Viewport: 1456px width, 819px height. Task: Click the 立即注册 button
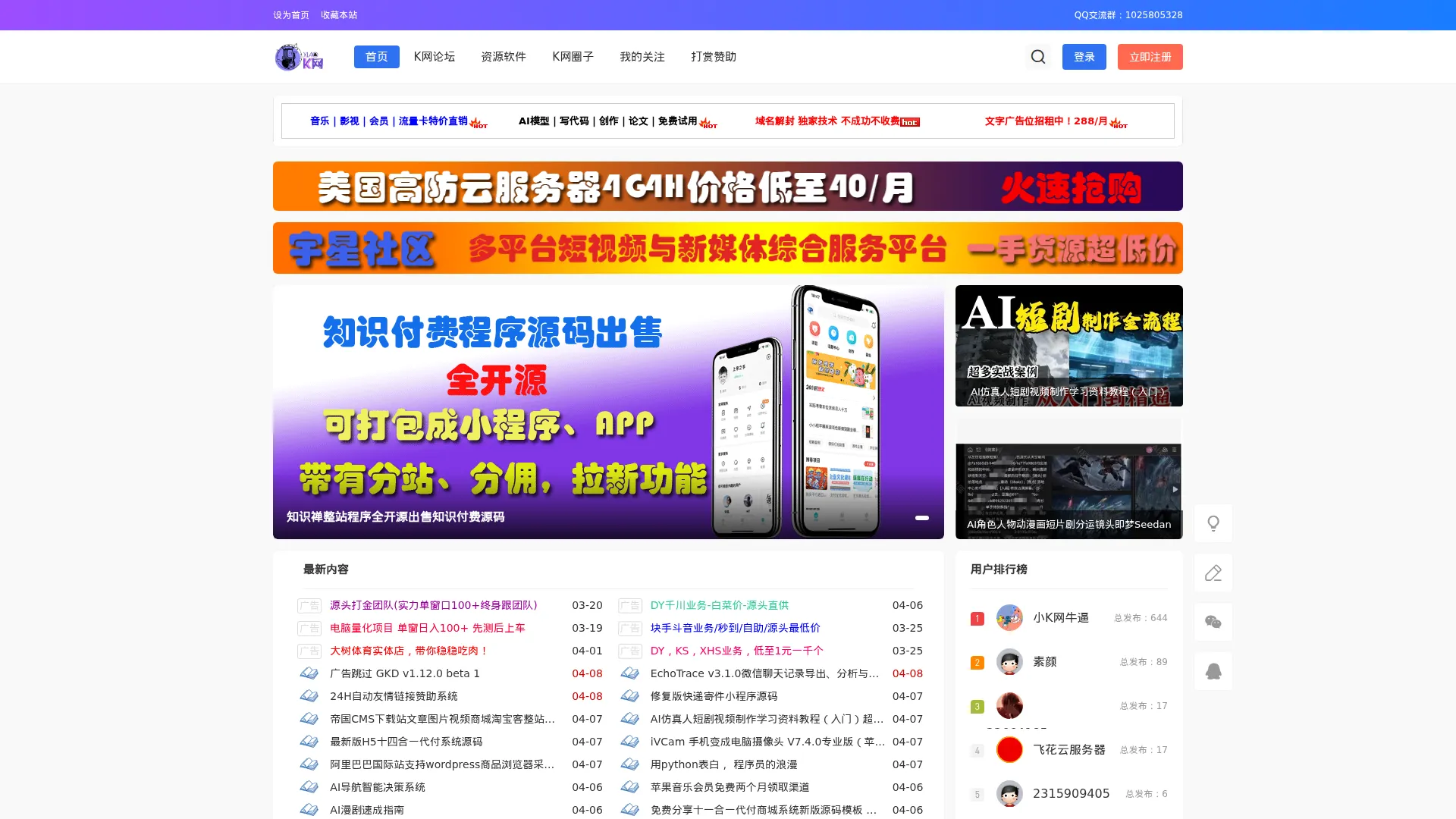[x=1150, y=56]
